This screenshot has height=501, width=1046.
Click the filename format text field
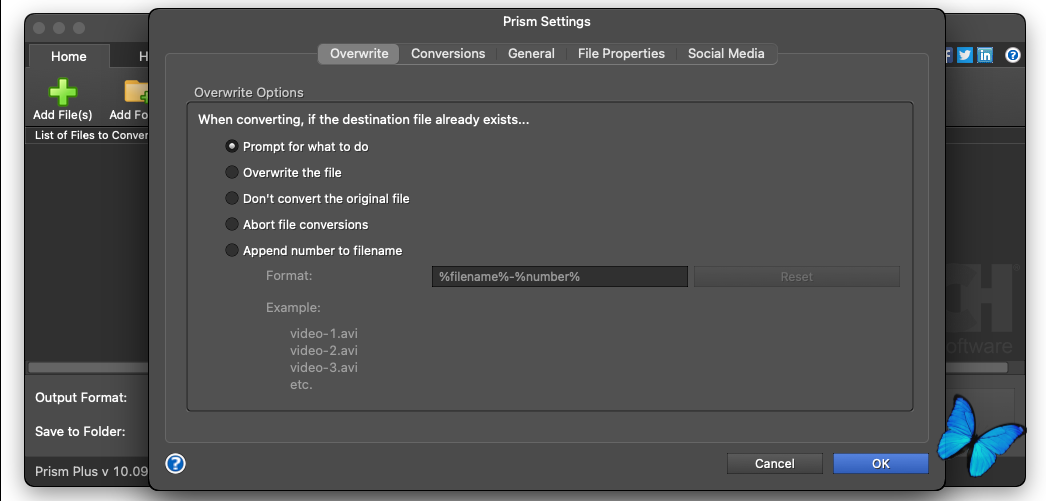point(560,276)
